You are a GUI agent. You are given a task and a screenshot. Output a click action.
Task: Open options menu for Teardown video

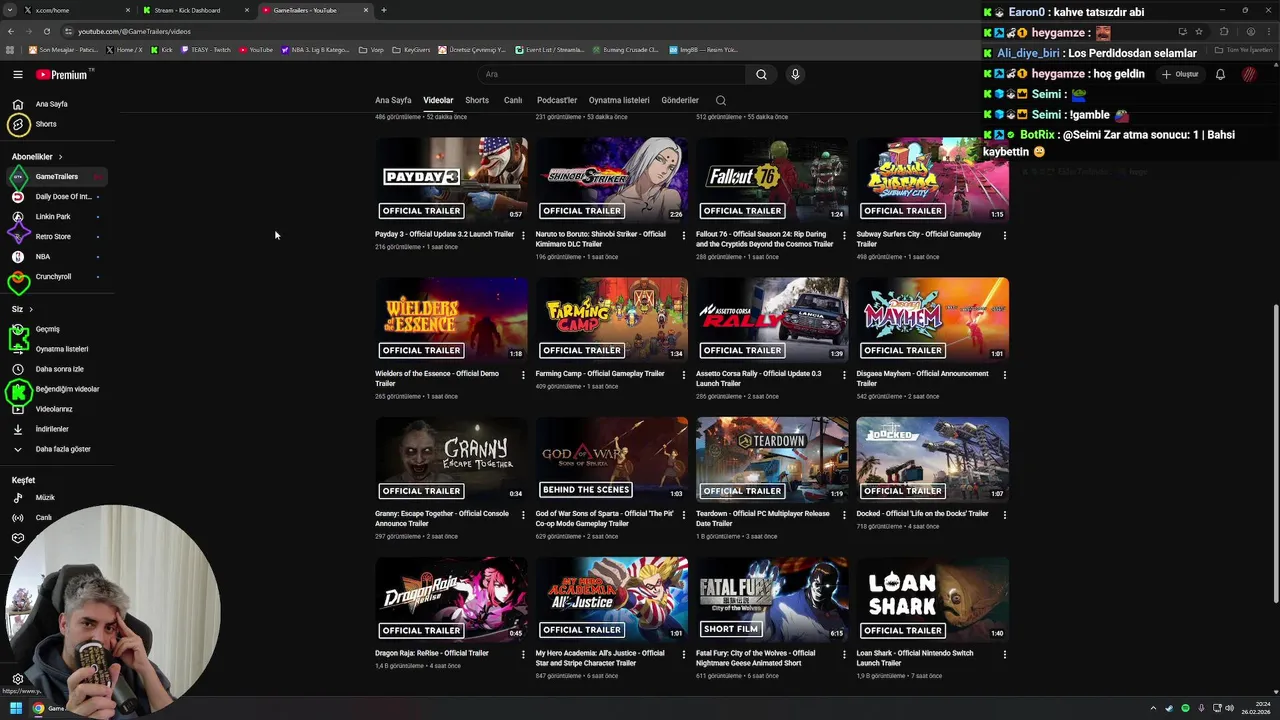click(x=844, y=515)
